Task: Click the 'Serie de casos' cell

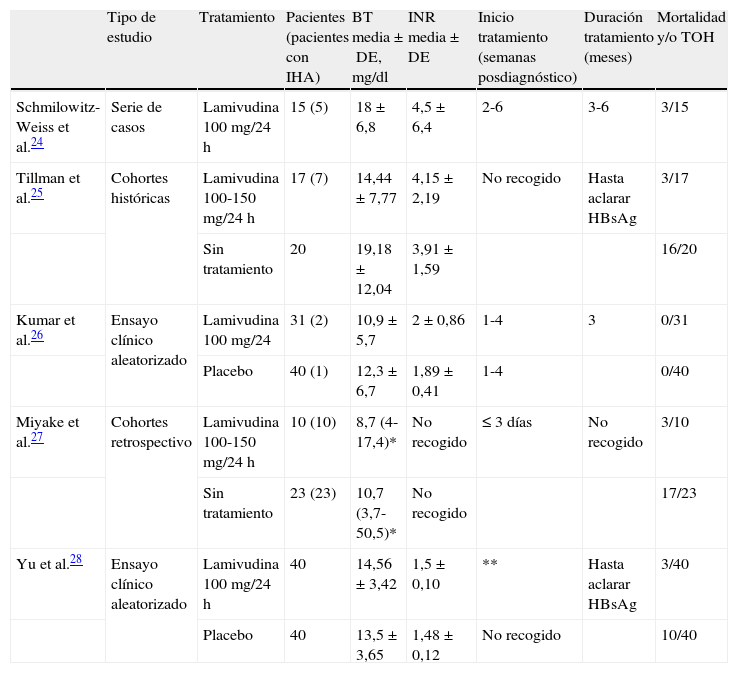Action: tap(136, 116)
